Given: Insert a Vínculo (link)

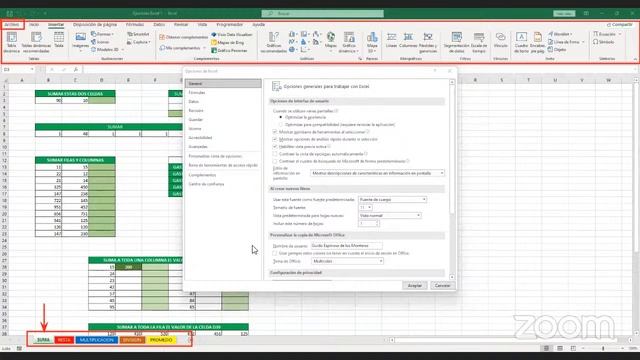Looking at the screenshot, I should pyautogui.click(x=500, y=40).
